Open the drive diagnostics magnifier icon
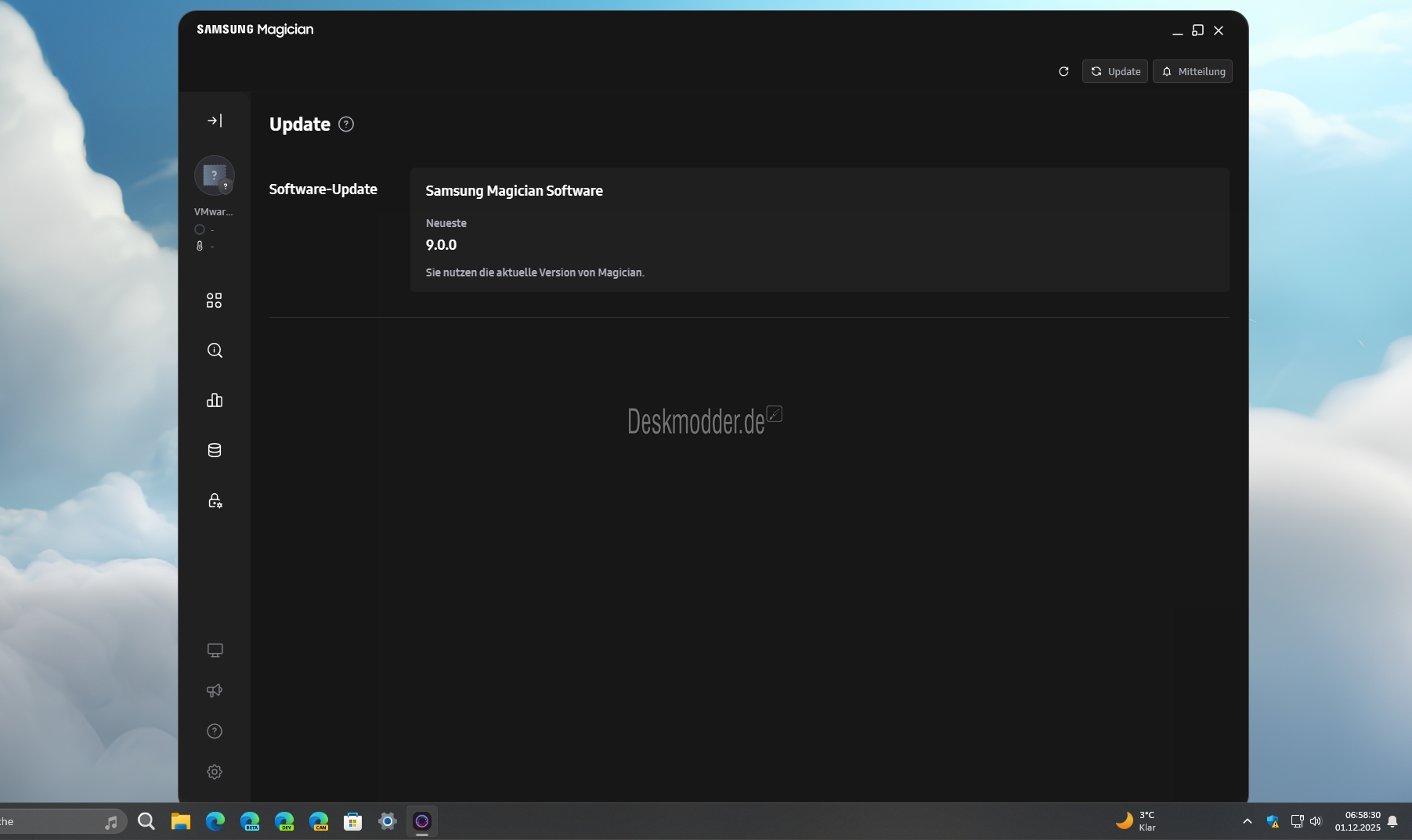Screen dimensions: 1412x840 pos(215,351)
